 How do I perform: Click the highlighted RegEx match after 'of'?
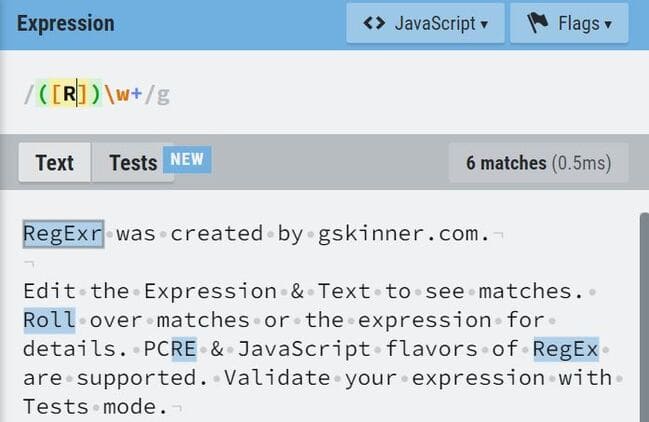565,349
